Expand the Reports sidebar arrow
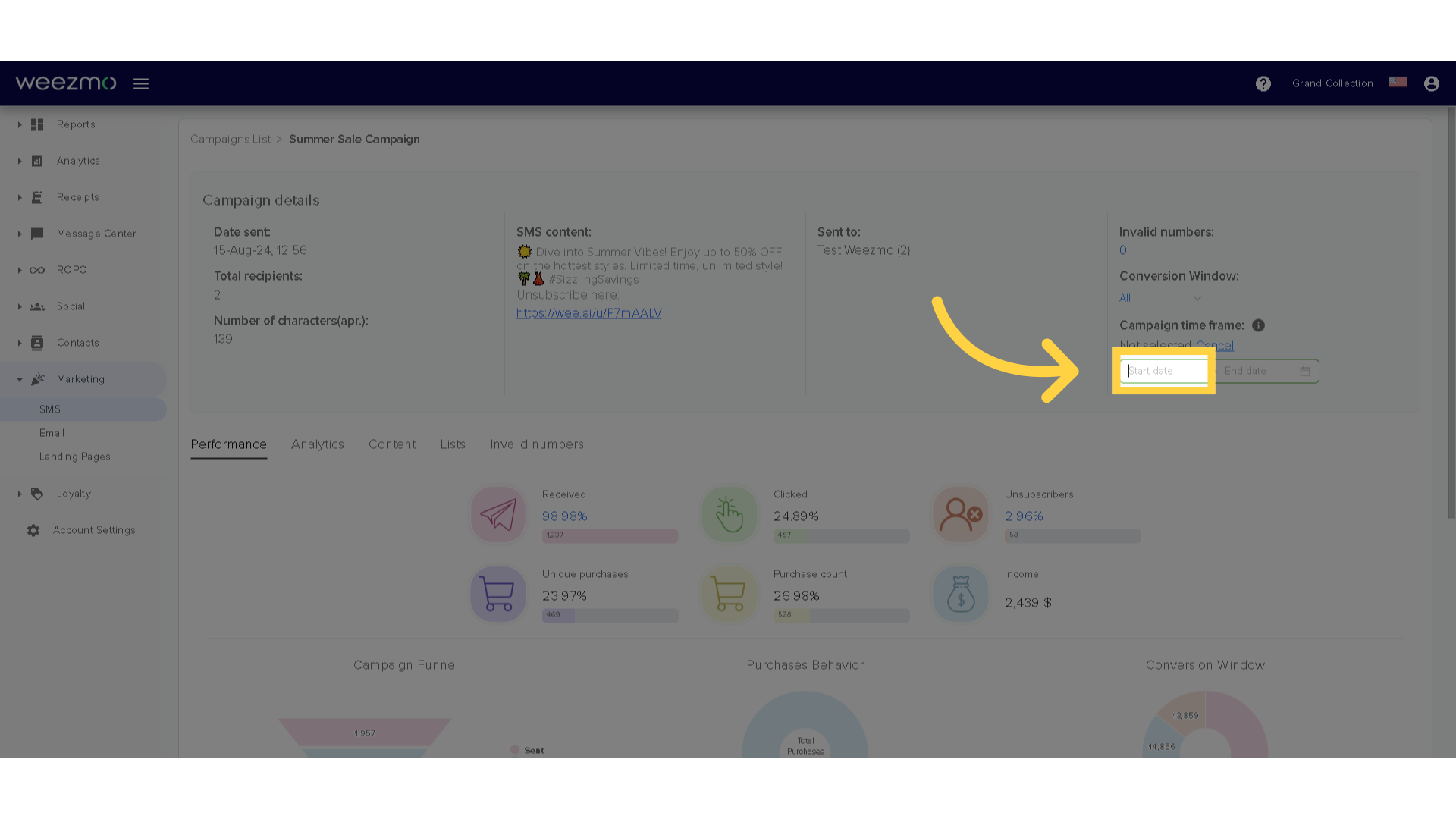Image resolution: width=1456 pixels, height=819 pixels. 20,124
